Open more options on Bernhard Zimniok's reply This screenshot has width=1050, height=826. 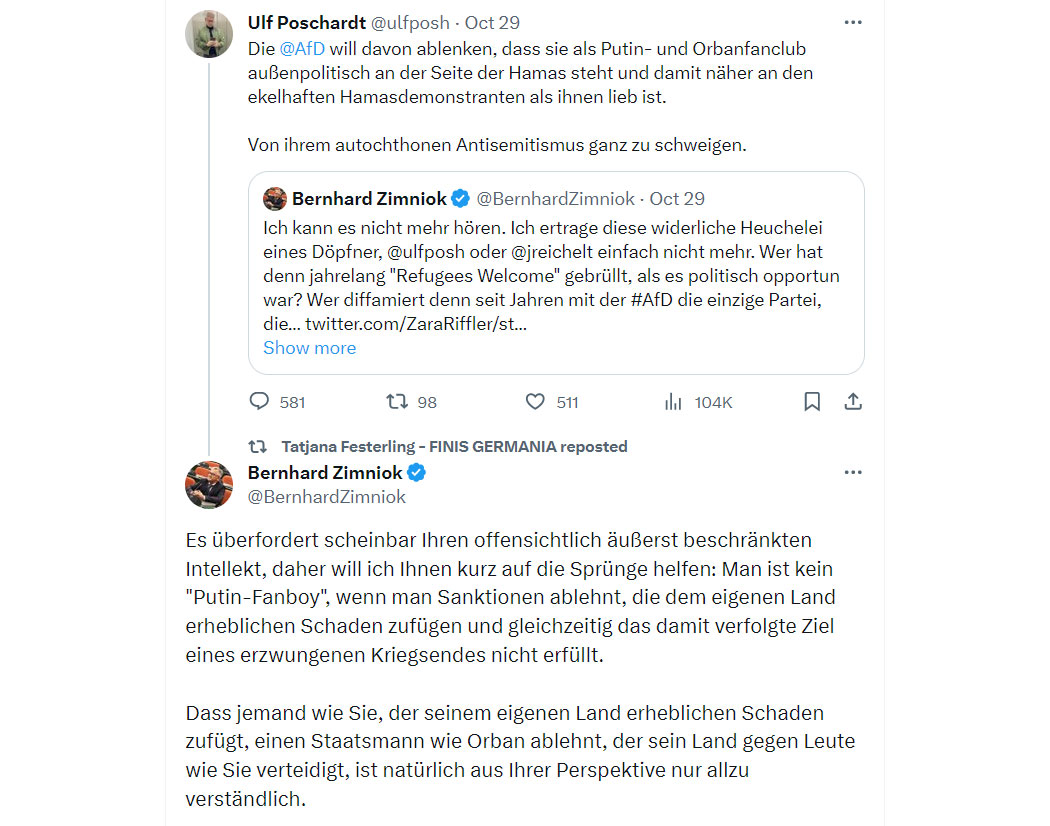[x=852, y=472]
